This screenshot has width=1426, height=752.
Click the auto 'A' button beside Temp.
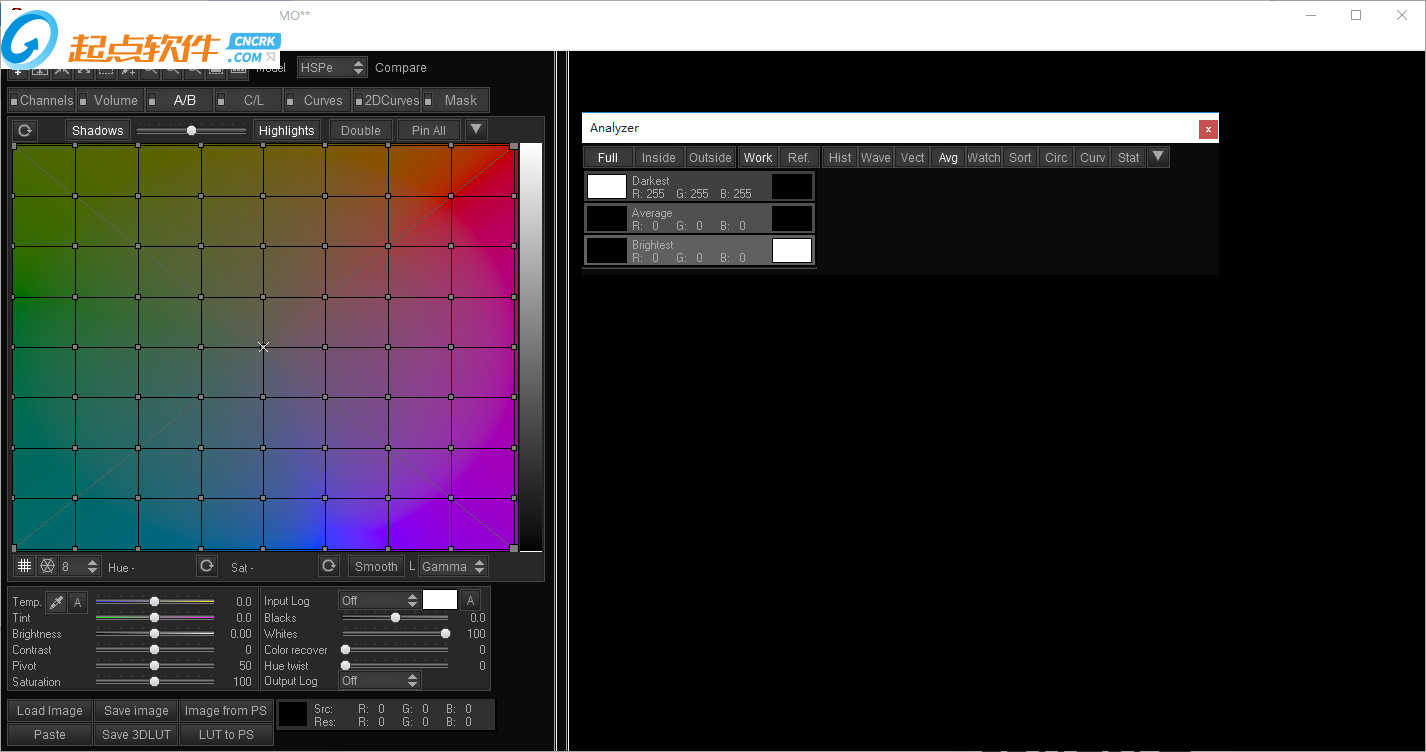point(78,602)
